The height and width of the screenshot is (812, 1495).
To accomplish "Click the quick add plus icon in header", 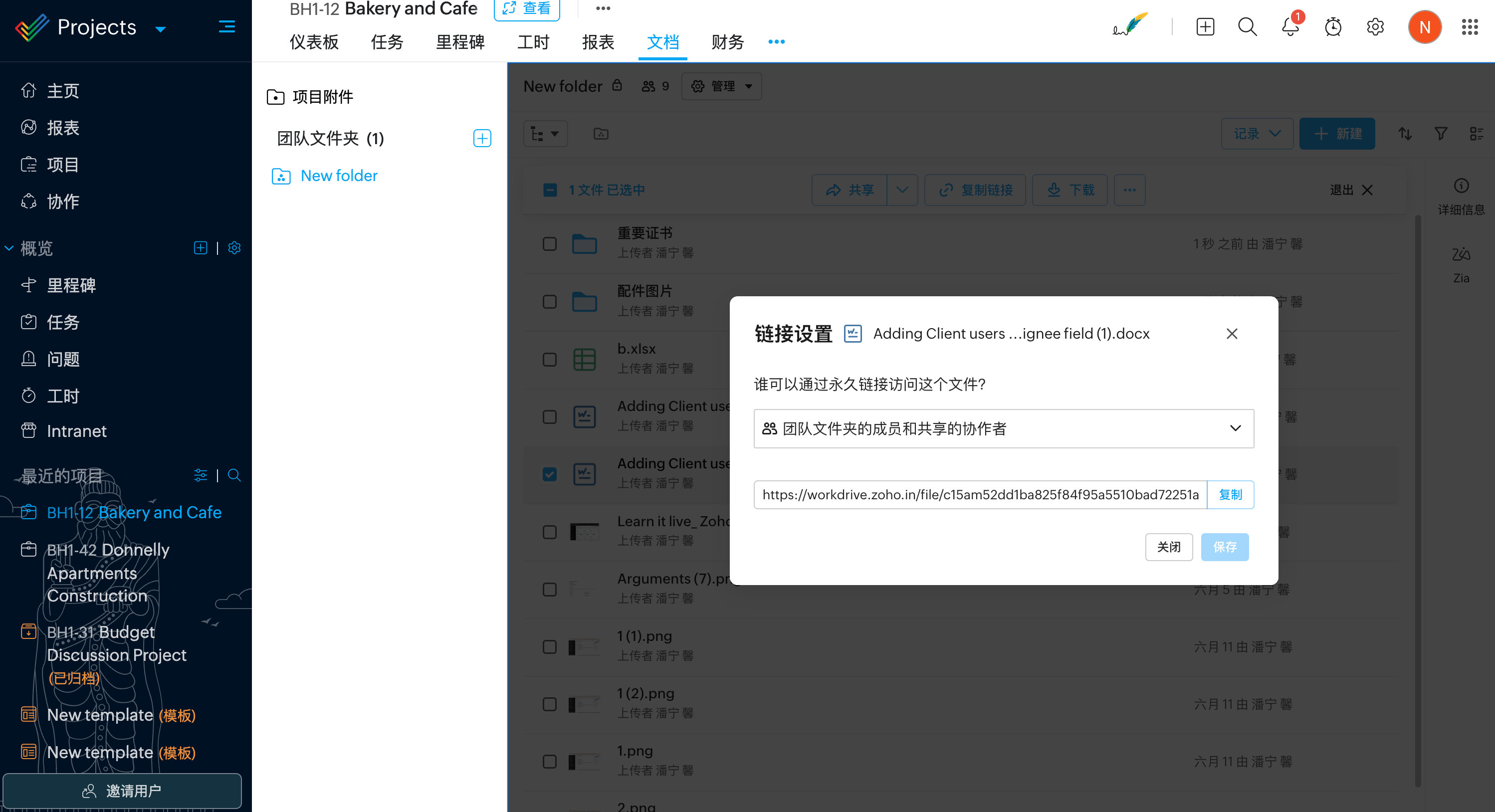I will 1205,27.
